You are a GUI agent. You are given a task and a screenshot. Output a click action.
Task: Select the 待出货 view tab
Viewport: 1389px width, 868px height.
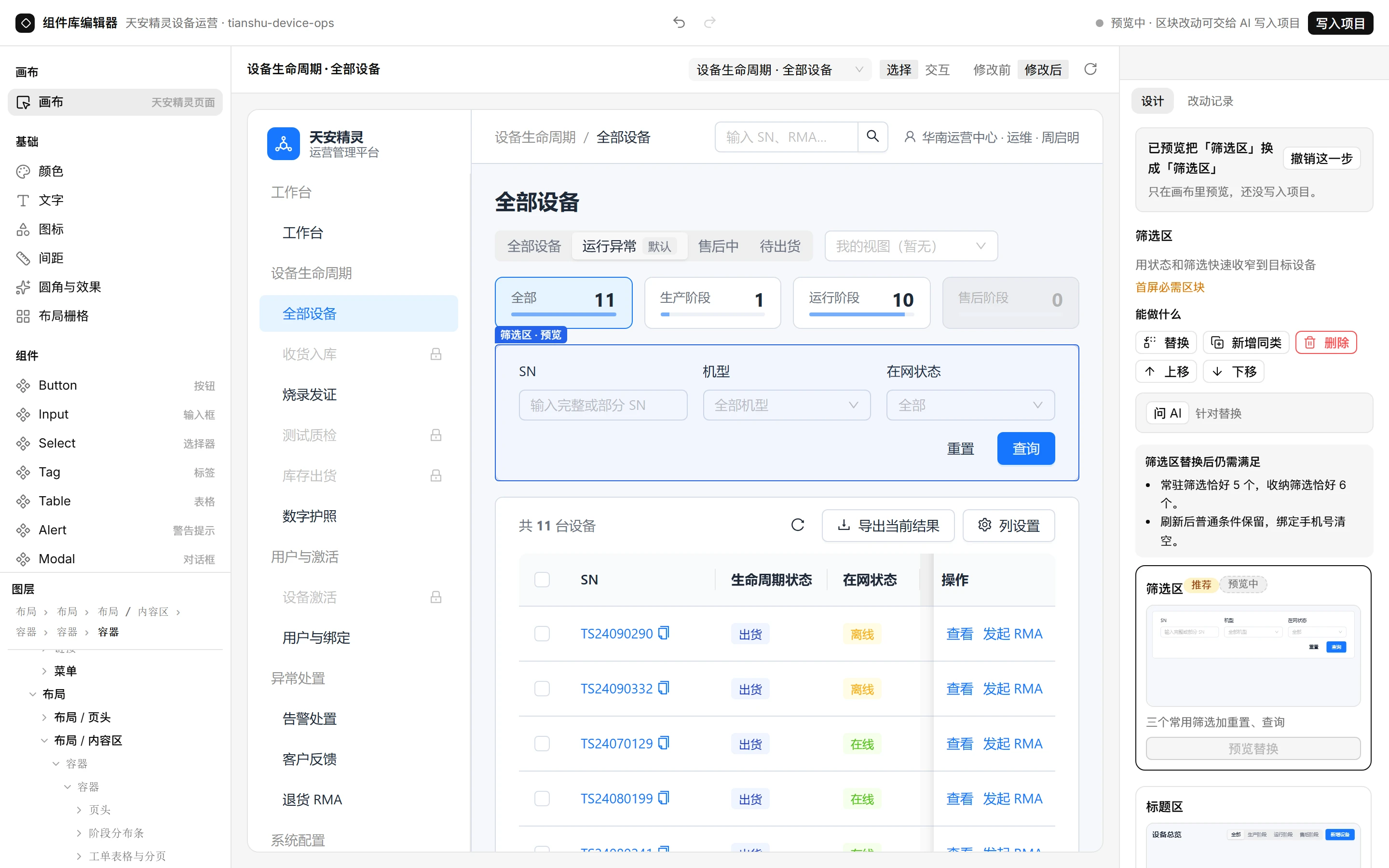pyautogui.click(x=780, y=246)
